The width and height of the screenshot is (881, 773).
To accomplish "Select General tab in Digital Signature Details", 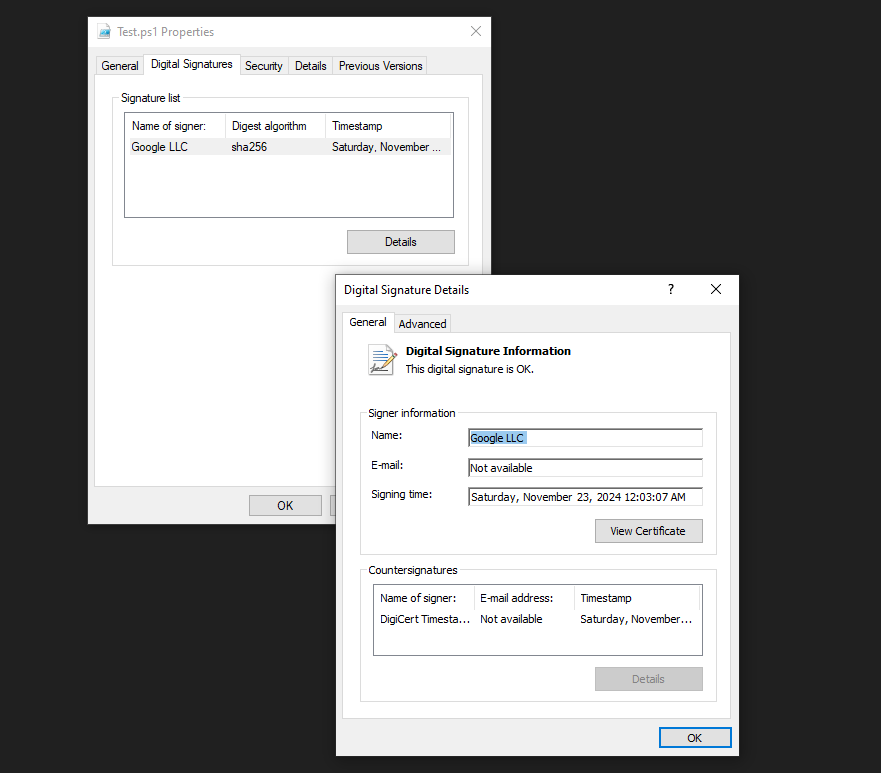I will coord(368,322).
